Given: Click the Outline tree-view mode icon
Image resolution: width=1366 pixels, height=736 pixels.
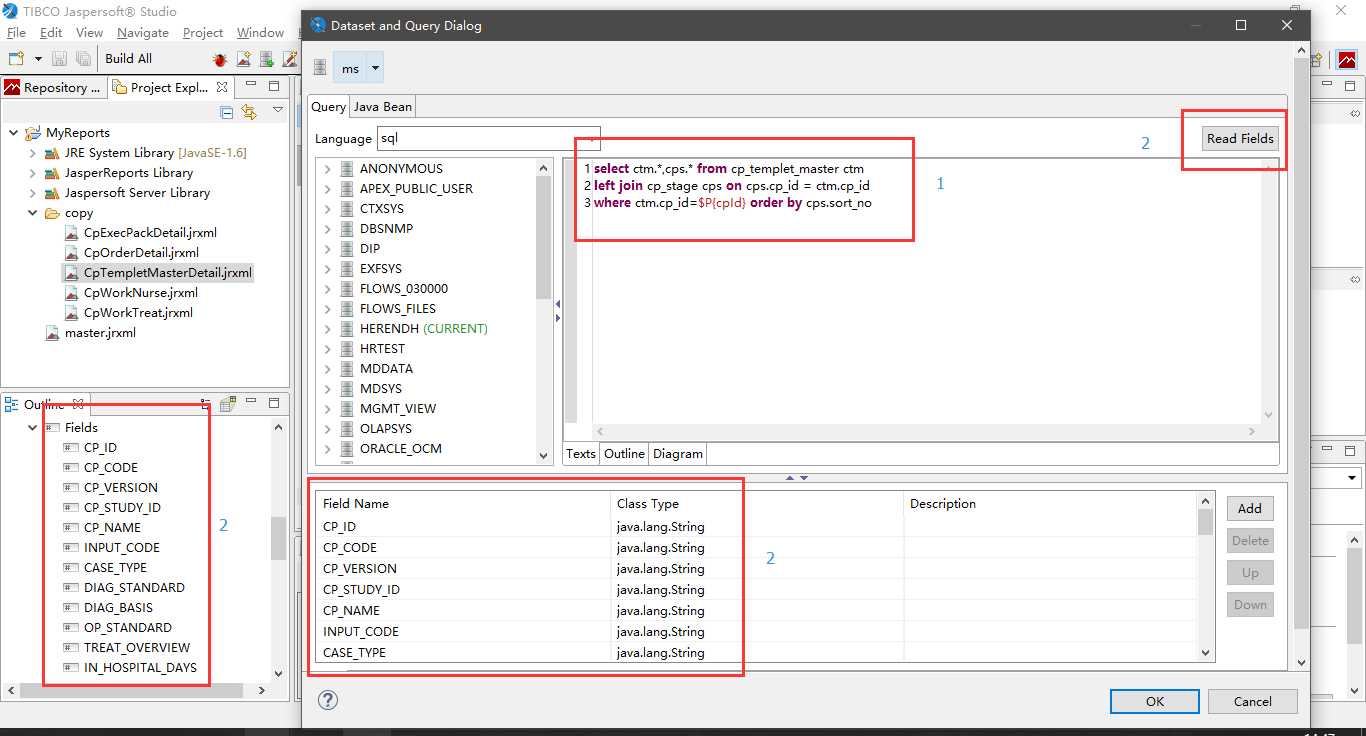Looking at the screenshot, I should click(x=206, y=404).
